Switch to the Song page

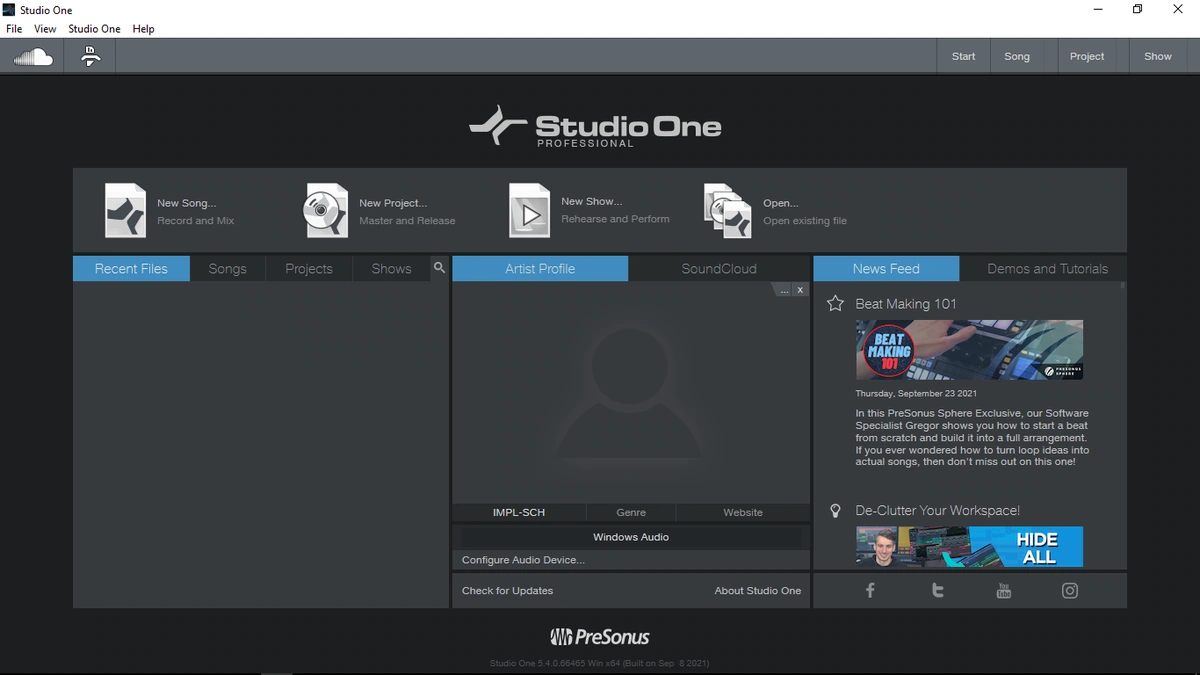[1017, 56]
